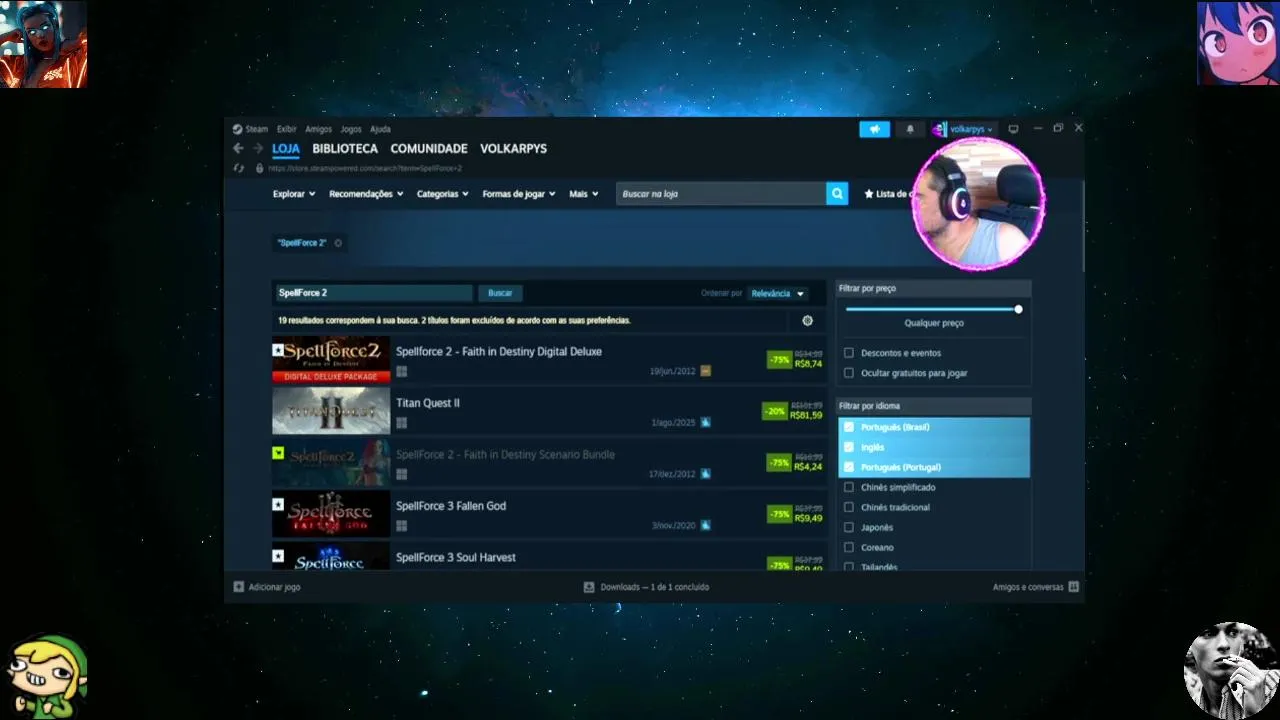Viewport: 1280px width, 720px height.
Task: Click the green owned badge on the Scenario Bundle thumbnail
Action: coord(278,453)
